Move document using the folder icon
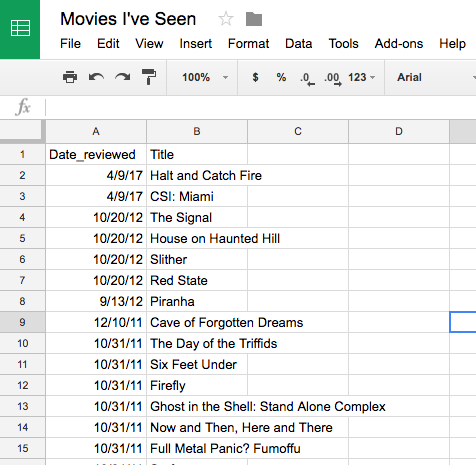The height and width of the screenshot is (465, 476). 254,19
